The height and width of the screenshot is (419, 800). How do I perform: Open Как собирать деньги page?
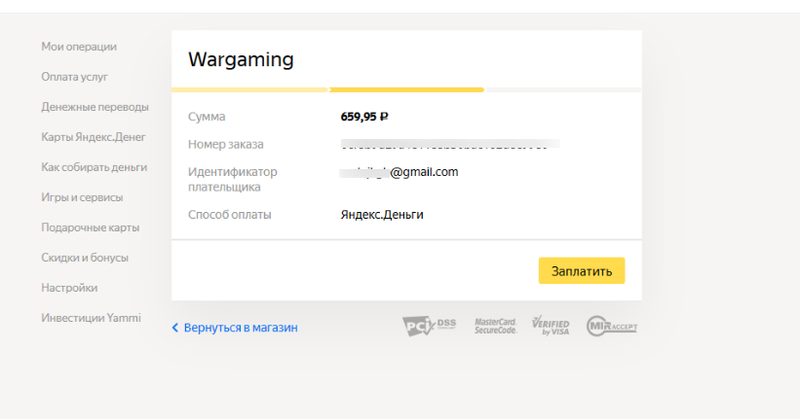click(x=94, y=167)
